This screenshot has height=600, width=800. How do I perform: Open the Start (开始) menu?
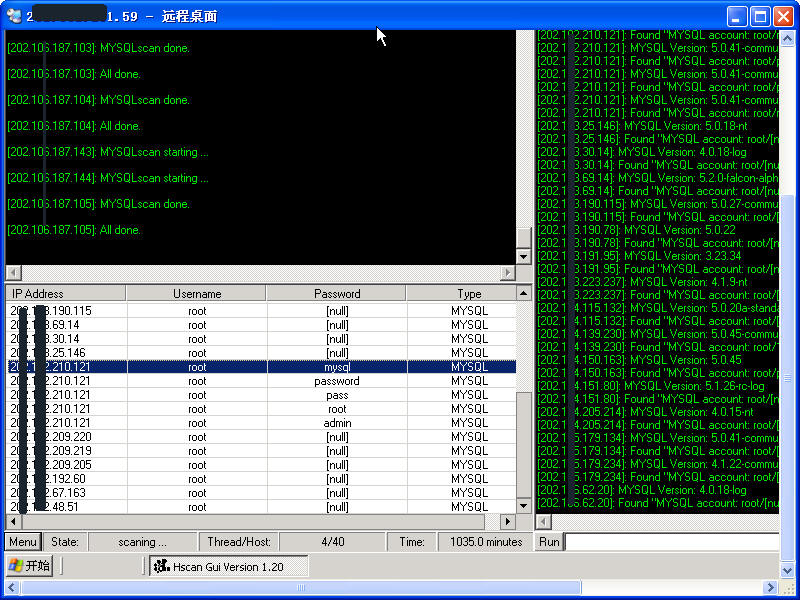pos(30,566)
